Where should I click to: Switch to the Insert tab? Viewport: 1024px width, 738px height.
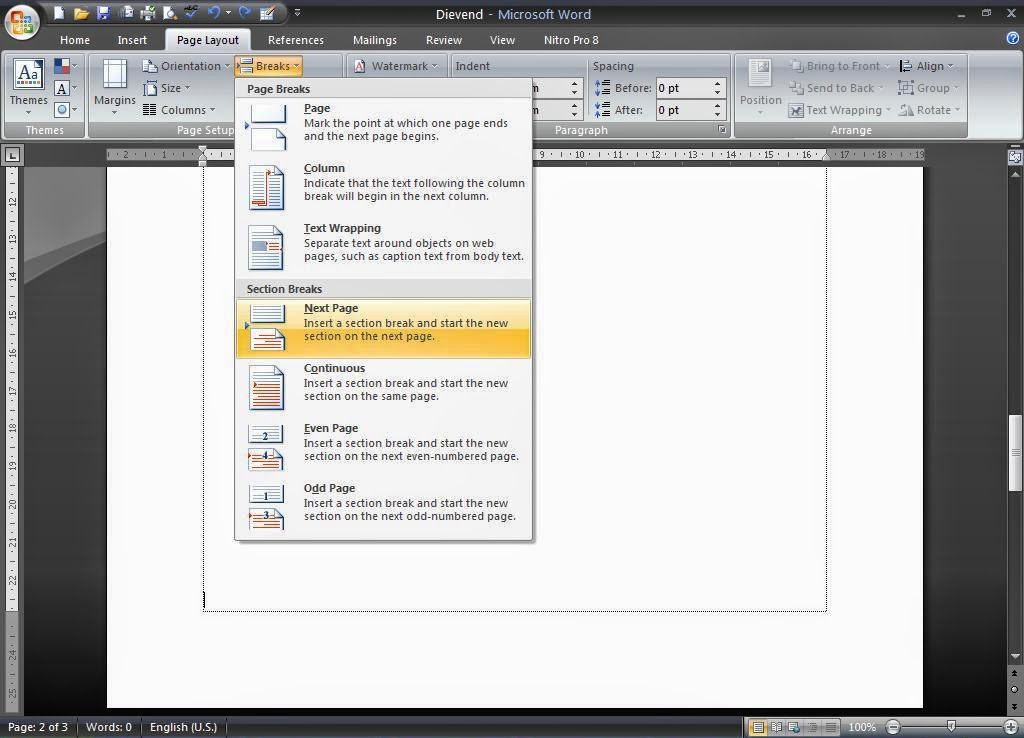(x=132, y=40)
